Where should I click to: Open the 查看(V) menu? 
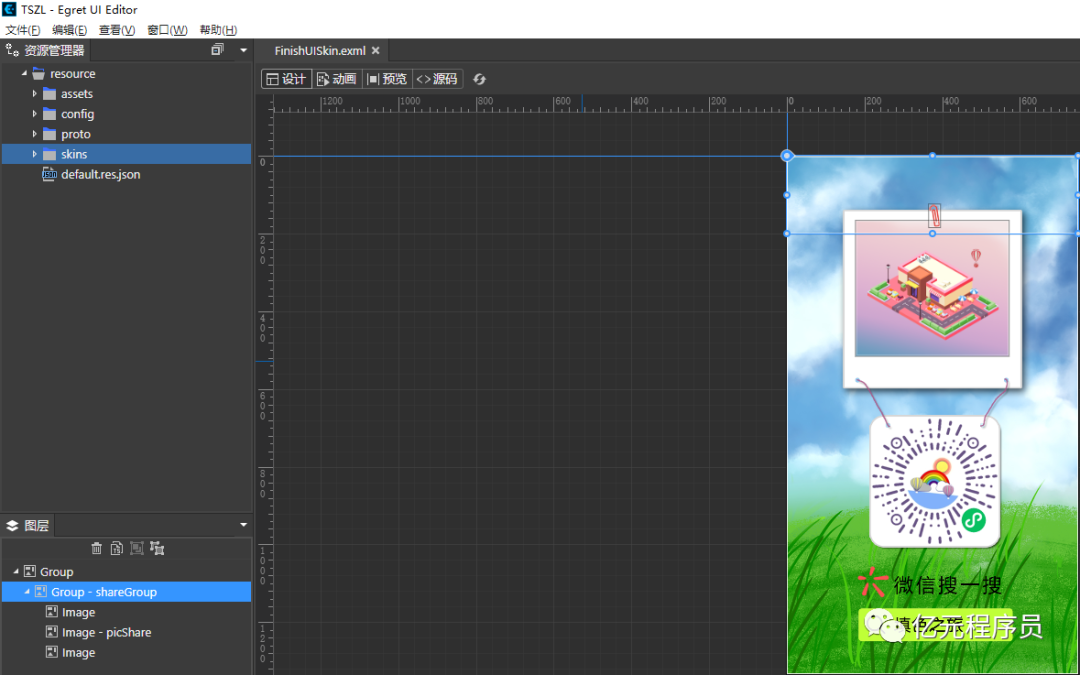pyautogui.click(x=117, y=30)
